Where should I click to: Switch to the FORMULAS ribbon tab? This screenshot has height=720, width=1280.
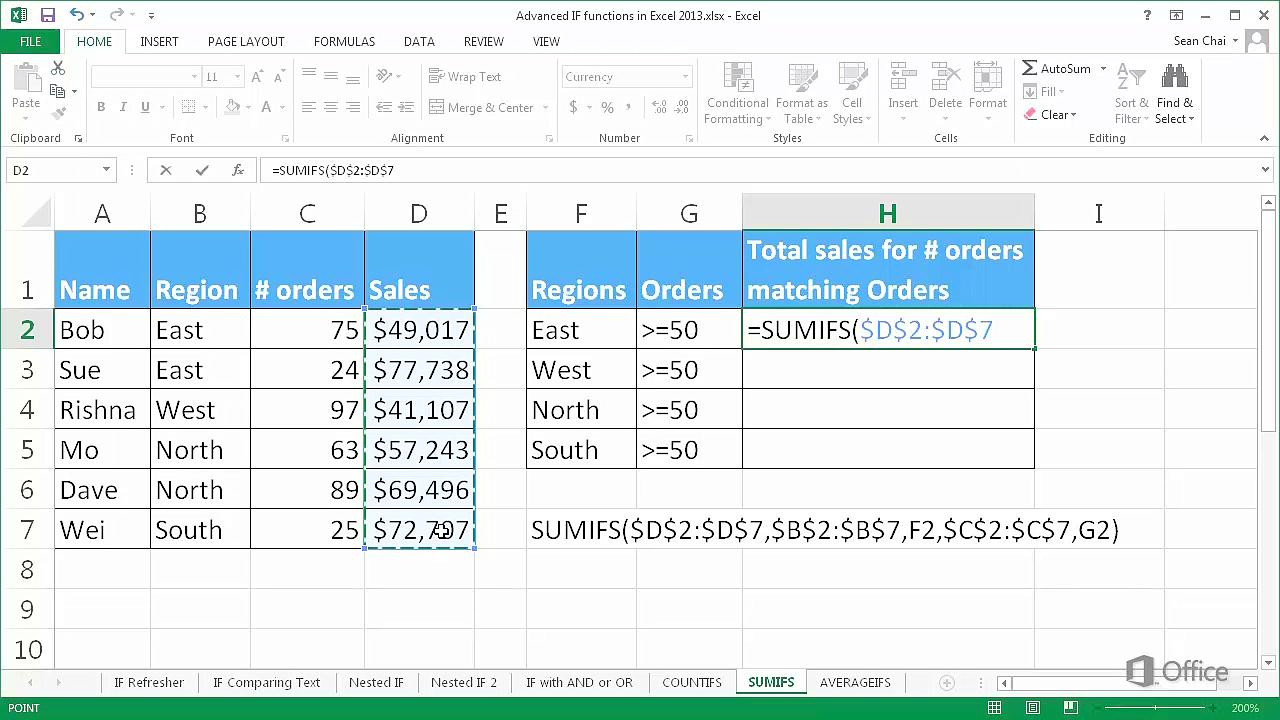pyautogui.click(x=344, y=41)
